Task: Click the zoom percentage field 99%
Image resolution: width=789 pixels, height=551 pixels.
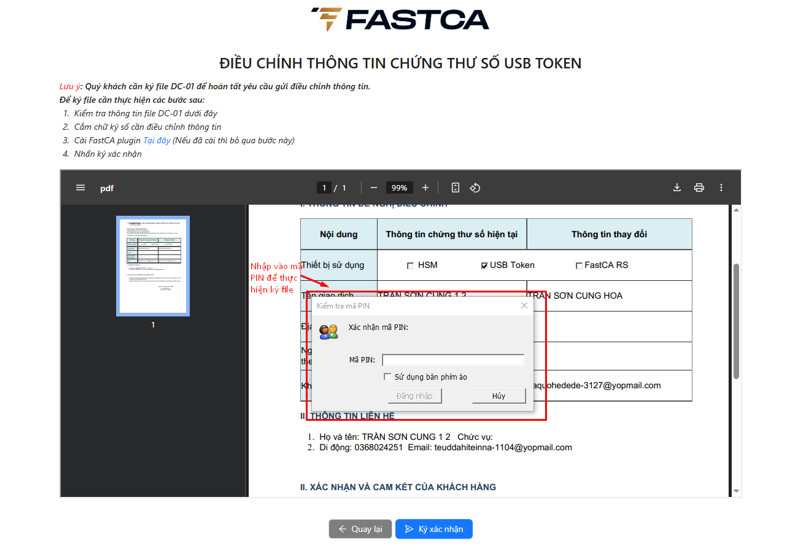Action: point(399,188)
